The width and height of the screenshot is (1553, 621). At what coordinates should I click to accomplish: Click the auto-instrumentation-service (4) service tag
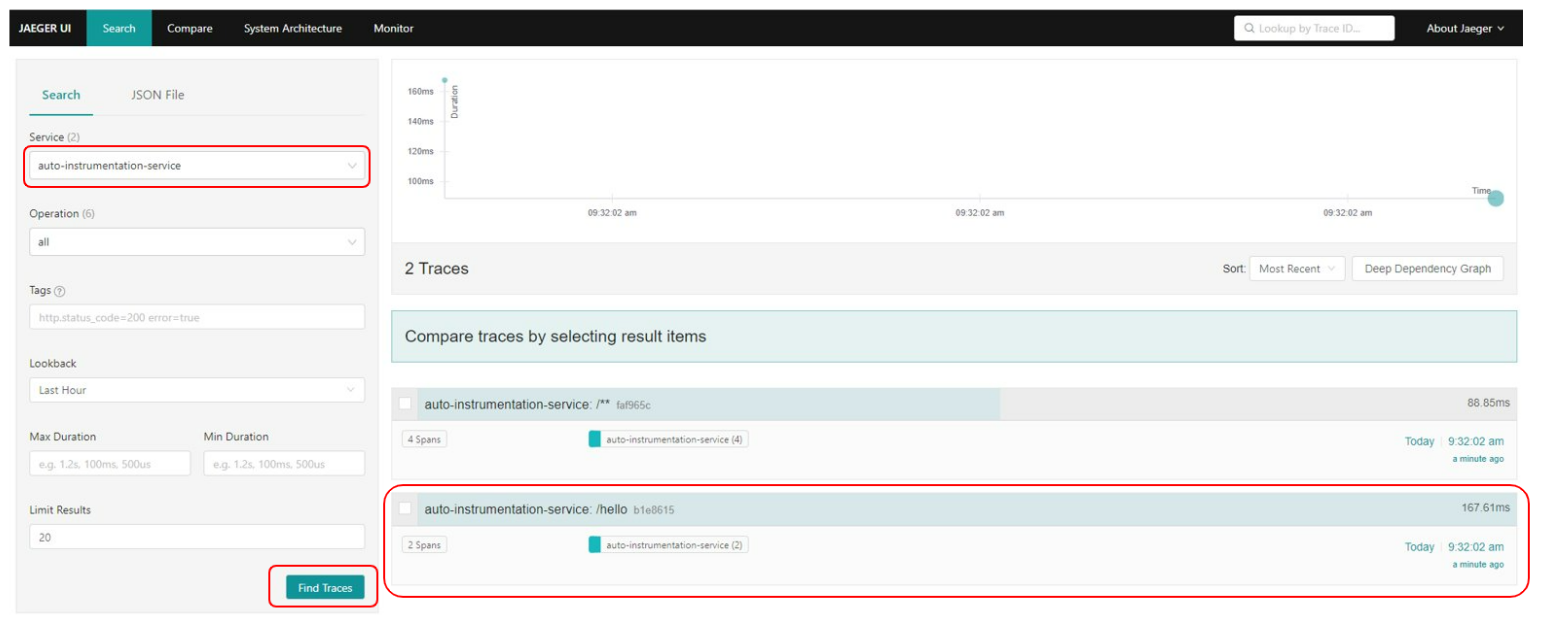pyautogui.click(x=668, y=439)
